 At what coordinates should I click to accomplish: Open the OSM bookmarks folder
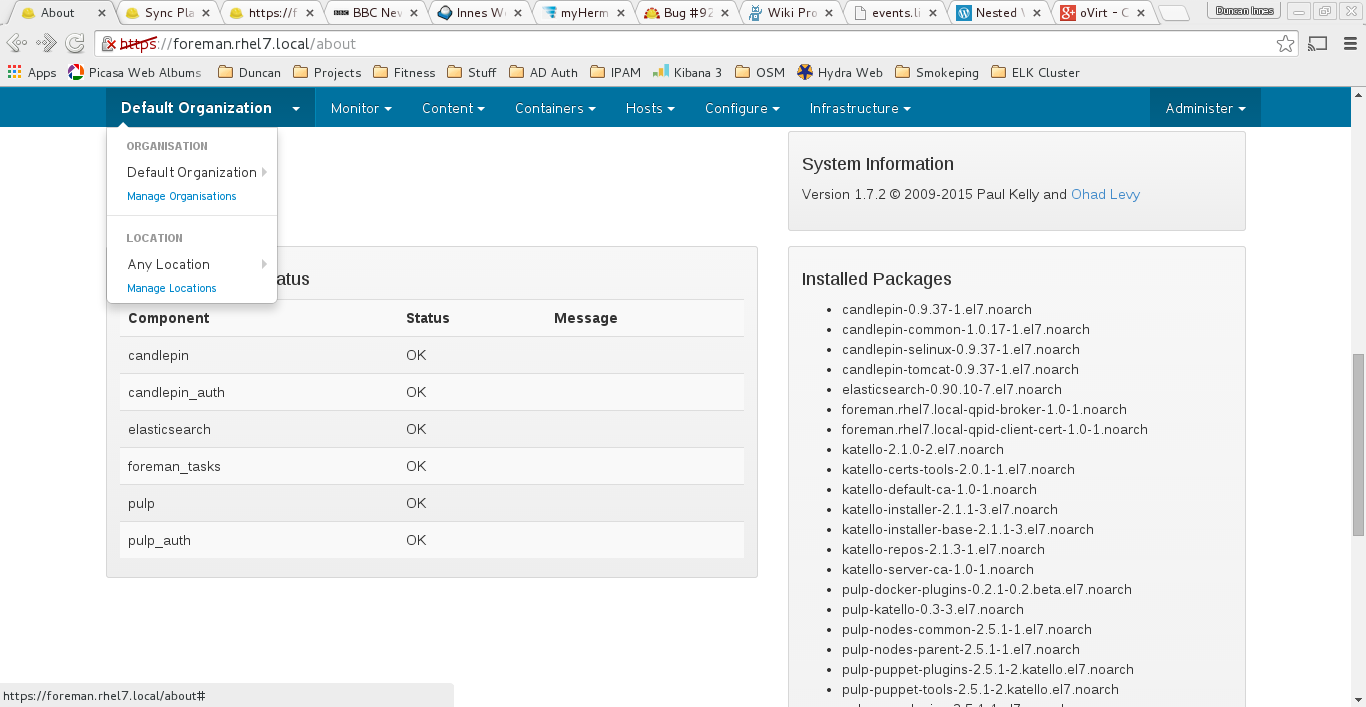click(760, 72)
